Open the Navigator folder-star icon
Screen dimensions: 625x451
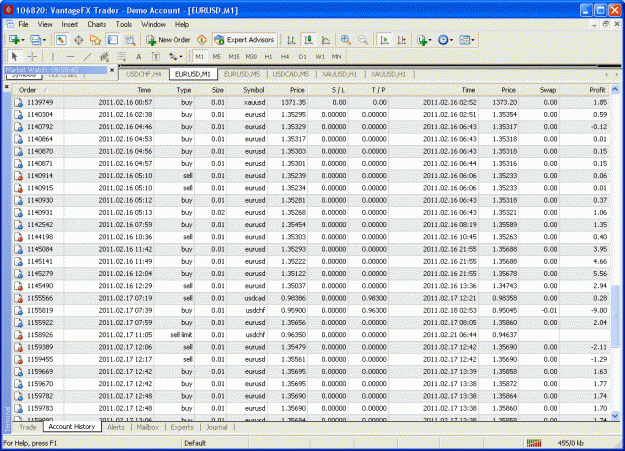pos(95,40)
